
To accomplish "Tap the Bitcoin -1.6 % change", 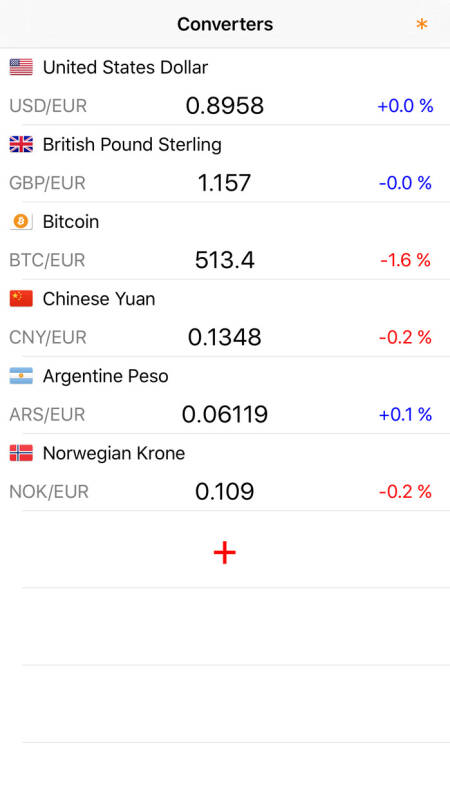I will click(x=406, y=260).
